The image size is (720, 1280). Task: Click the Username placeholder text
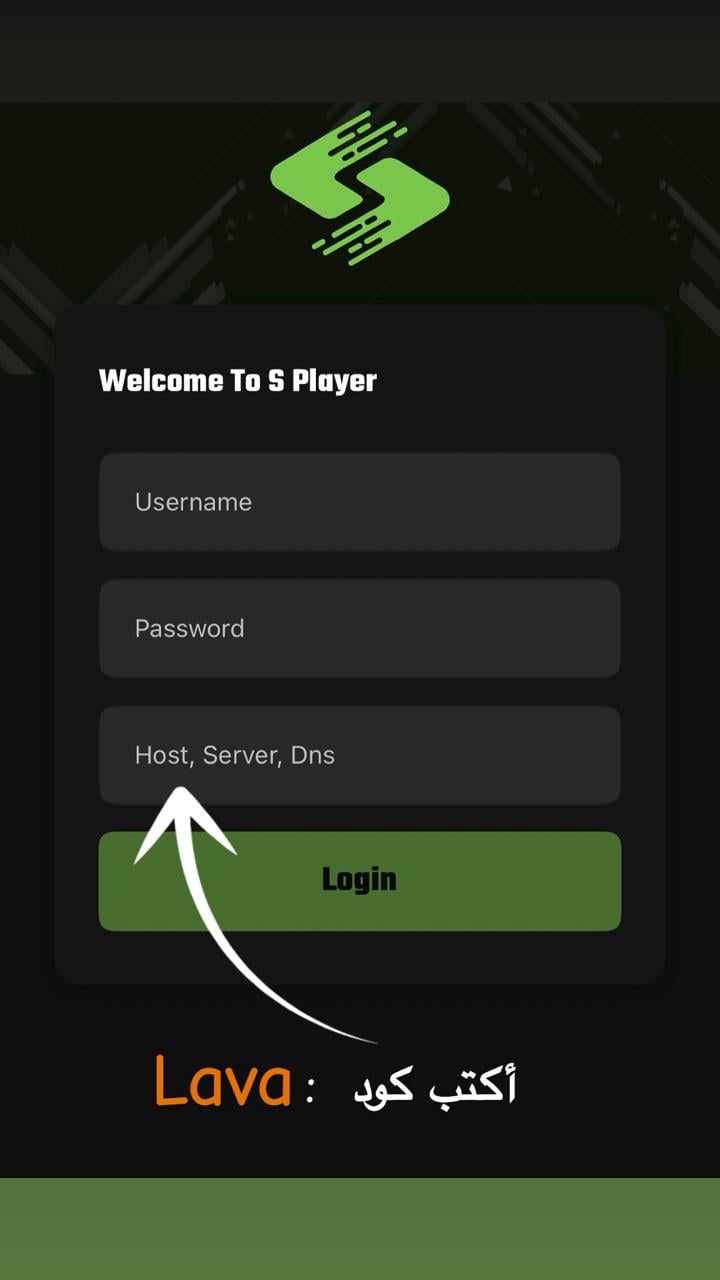coord(193,502)
